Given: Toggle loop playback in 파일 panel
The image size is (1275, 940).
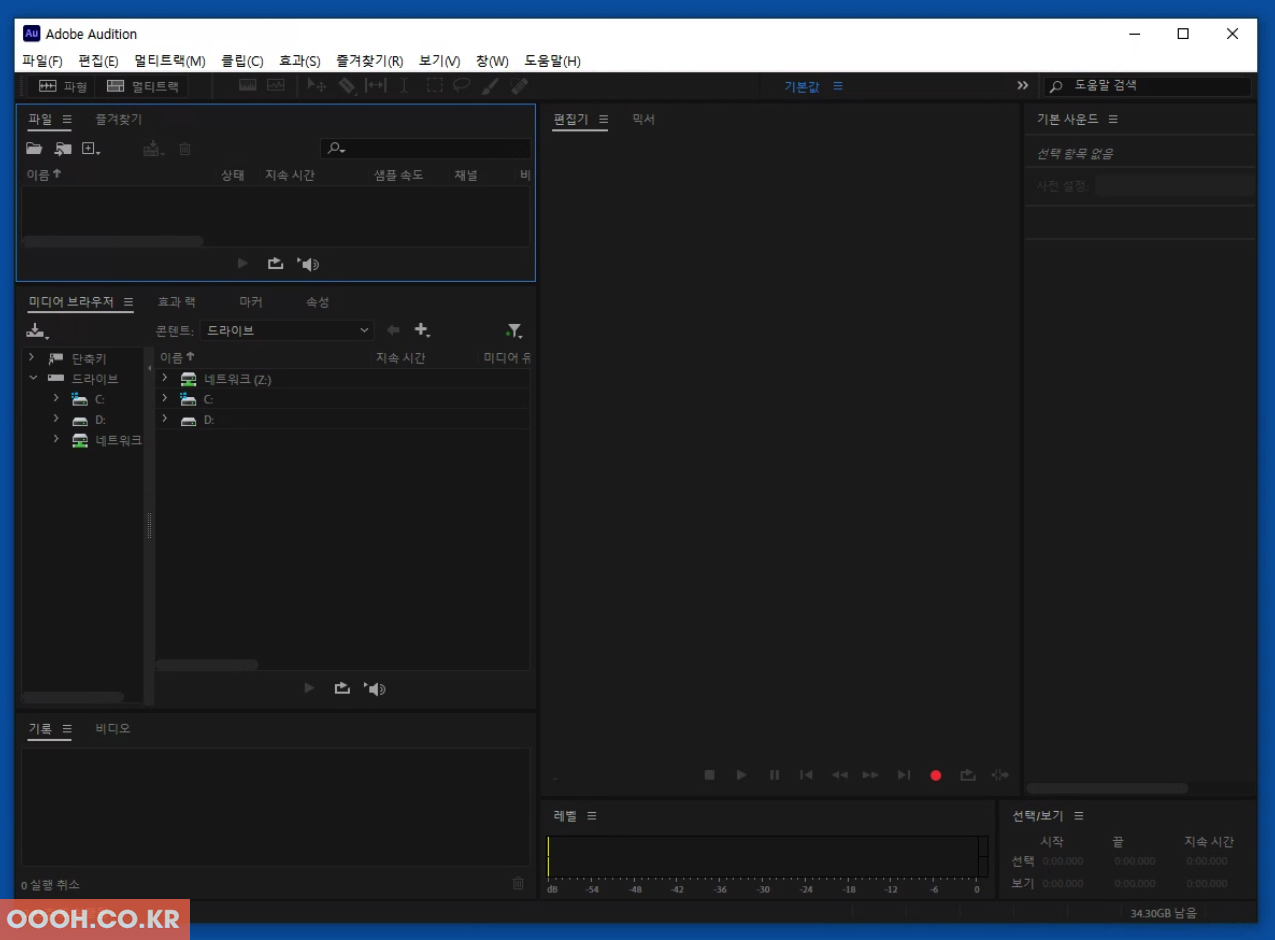Looking at the screenshot, I should click(x=275, y=264).
